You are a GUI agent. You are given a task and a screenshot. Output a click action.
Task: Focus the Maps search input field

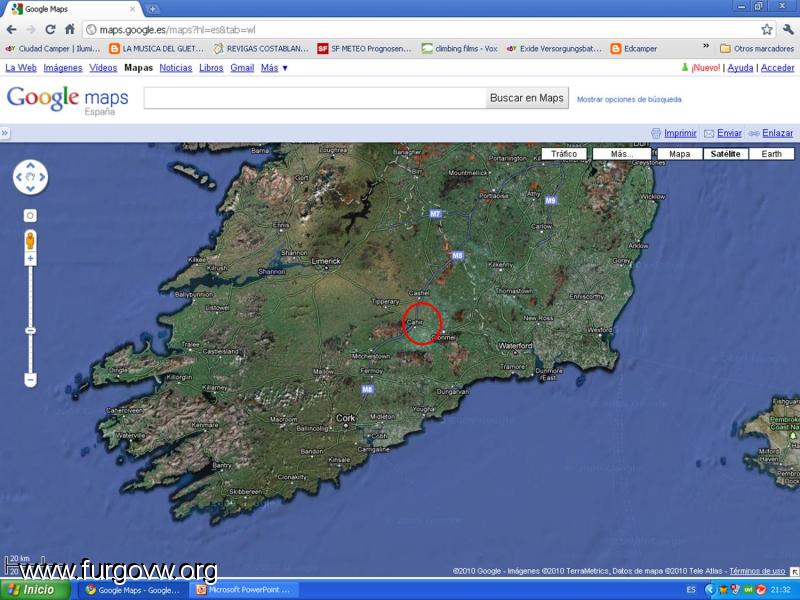click(x=315, y=98)
